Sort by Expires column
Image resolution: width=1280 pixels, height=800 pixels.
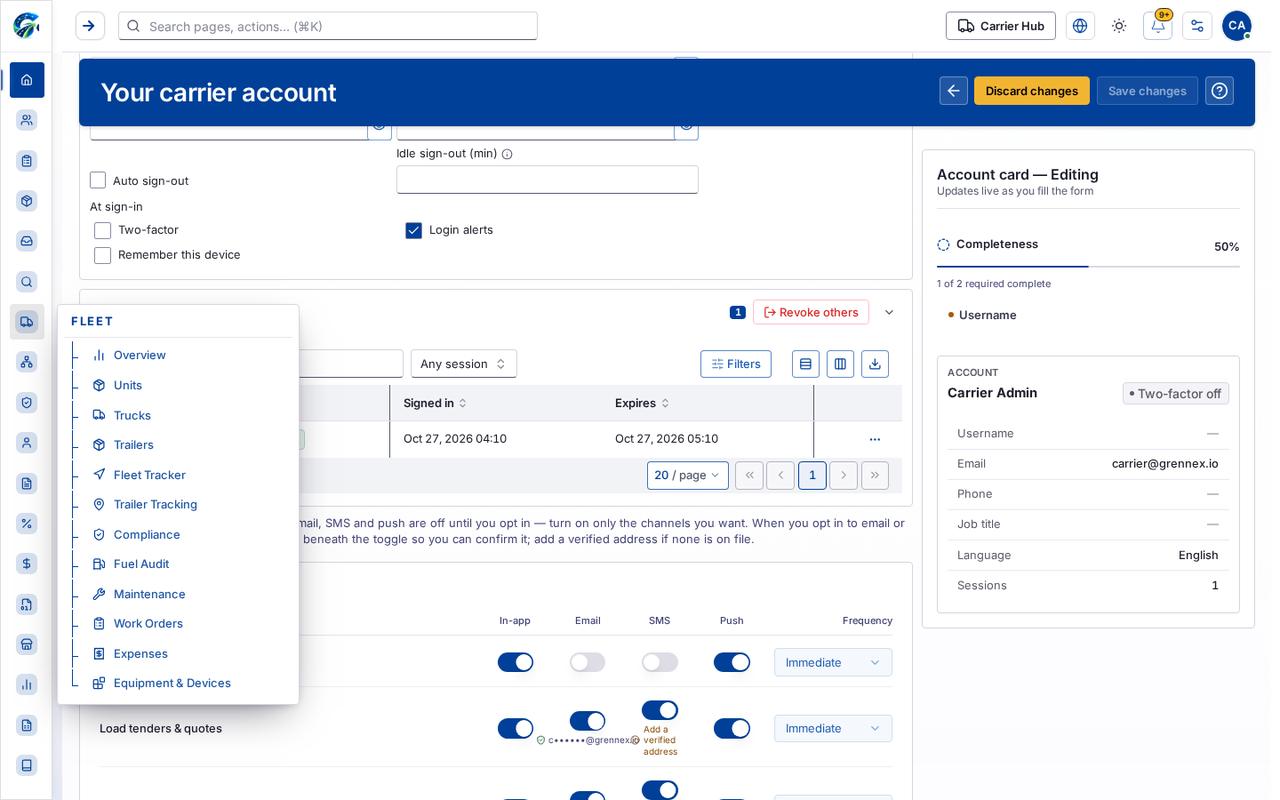tap(642, 403)
